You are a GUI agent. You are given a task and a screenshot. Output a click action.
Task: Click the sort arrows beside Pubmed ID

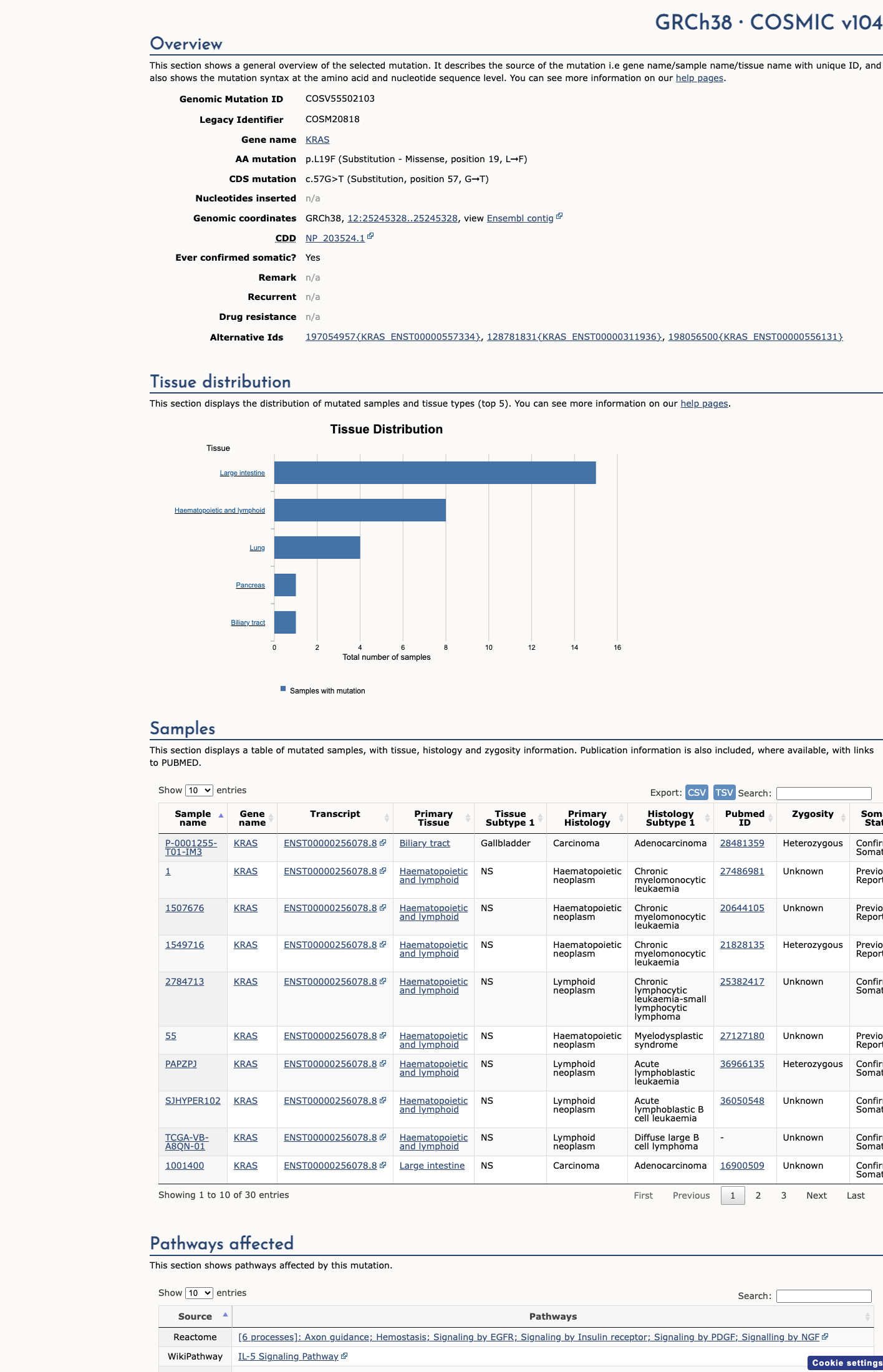pyautogui.click(x=771, y=818)
